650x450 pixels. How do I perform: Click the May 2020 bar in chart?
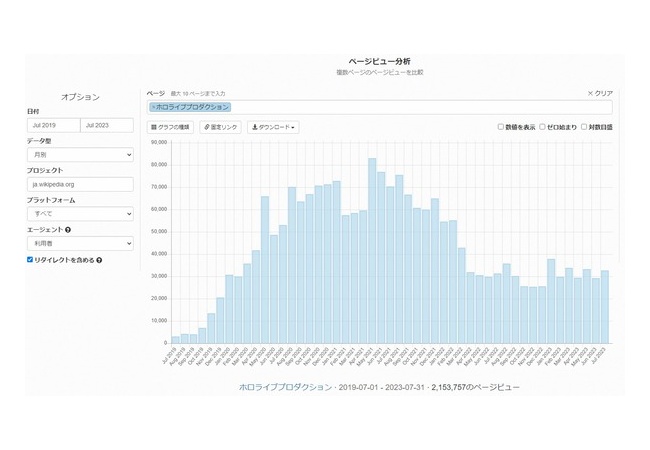[x=264, y=270]
